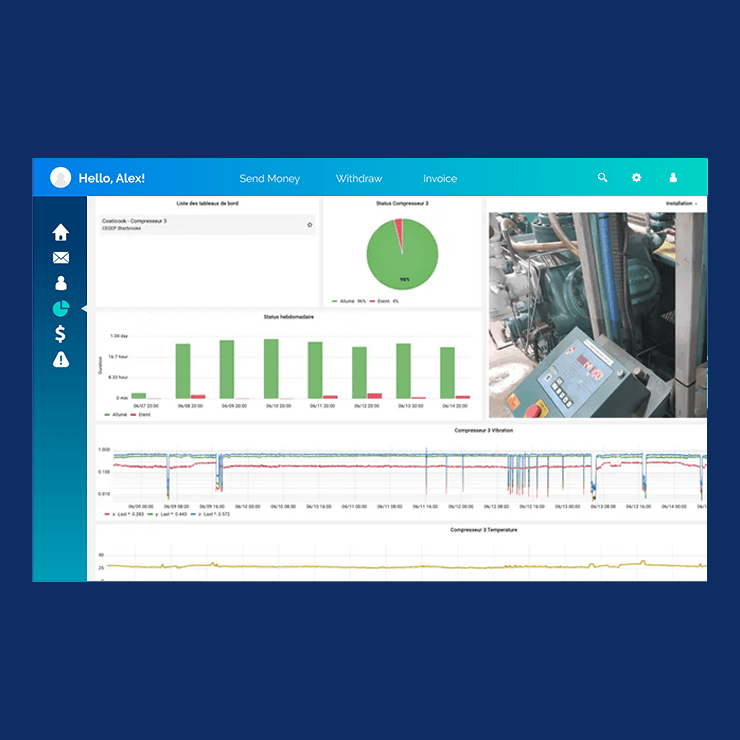740x740 pixels.
Task: Open the warning alert triangle icon
Action: coord(61,360)
